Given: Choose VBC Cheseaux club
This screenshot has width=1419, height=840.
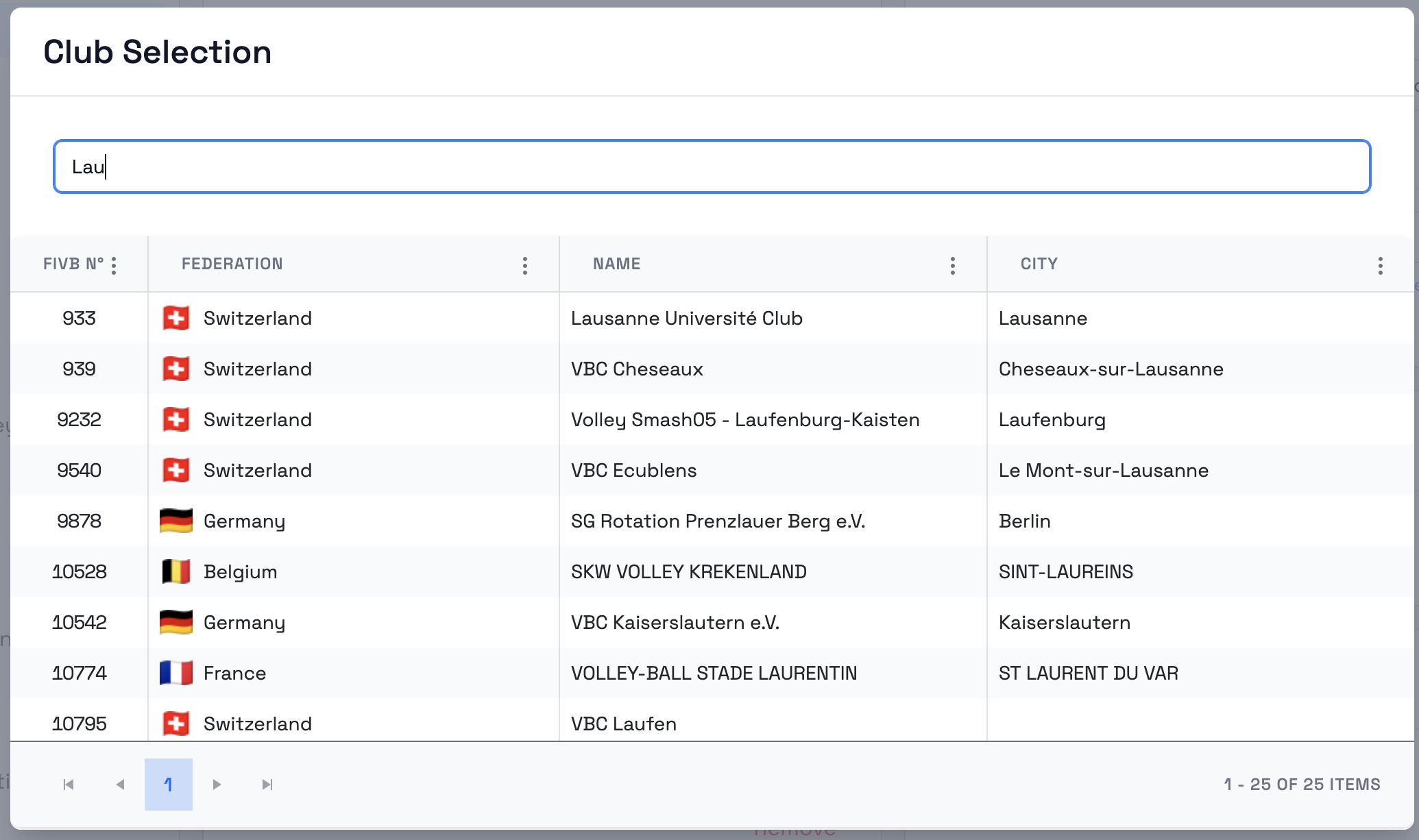Looking at the screenshot, I should click(x=637, y=369).
